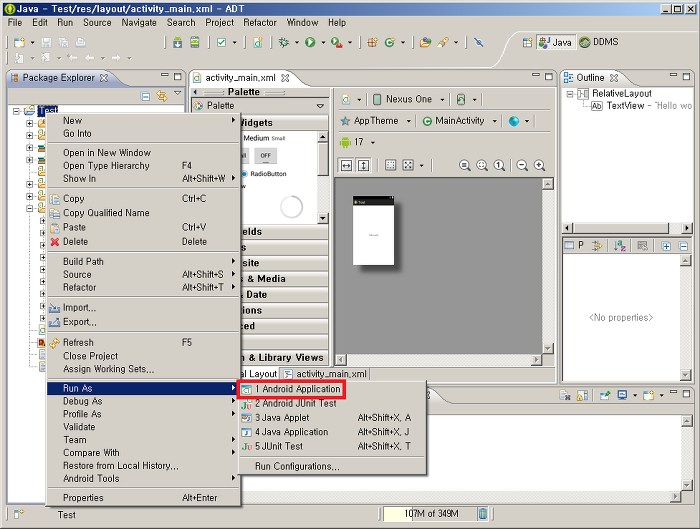Click Debug As in context menu
The width and height of the screenshot is (700, 529).
click(x=143, y=401)
